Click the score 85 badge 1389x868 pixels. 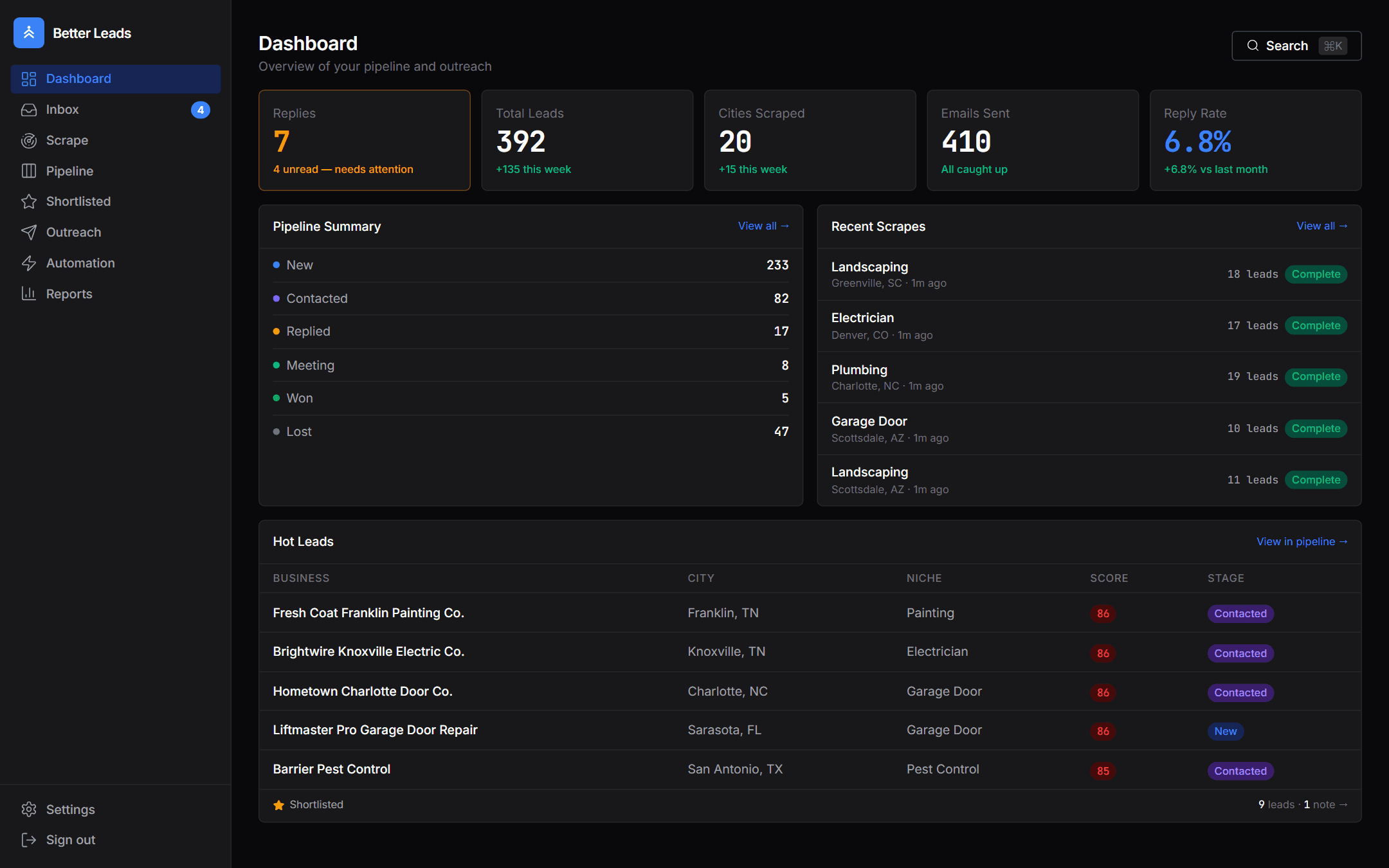pyautogui.click(x=1103, y=771)
